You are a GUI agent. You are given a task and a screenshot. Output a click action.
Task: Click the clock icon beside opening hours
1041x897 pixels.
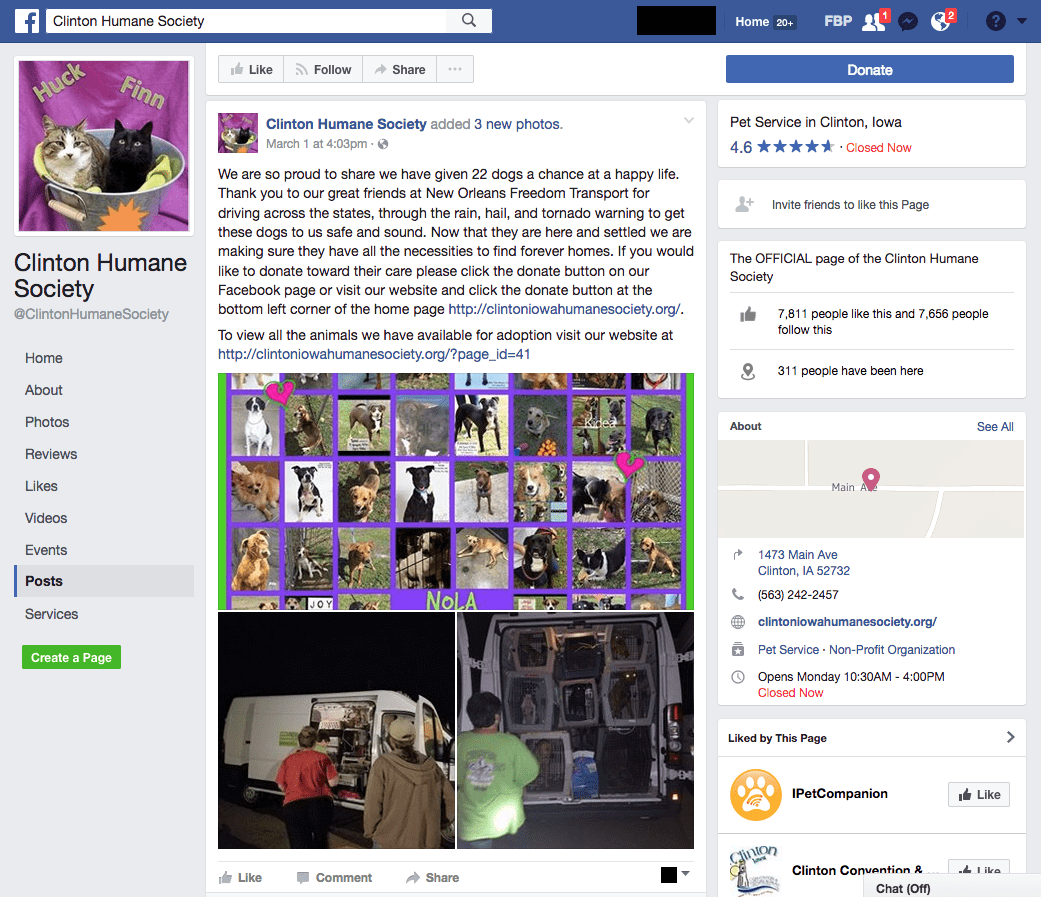[x=738, y=677]
